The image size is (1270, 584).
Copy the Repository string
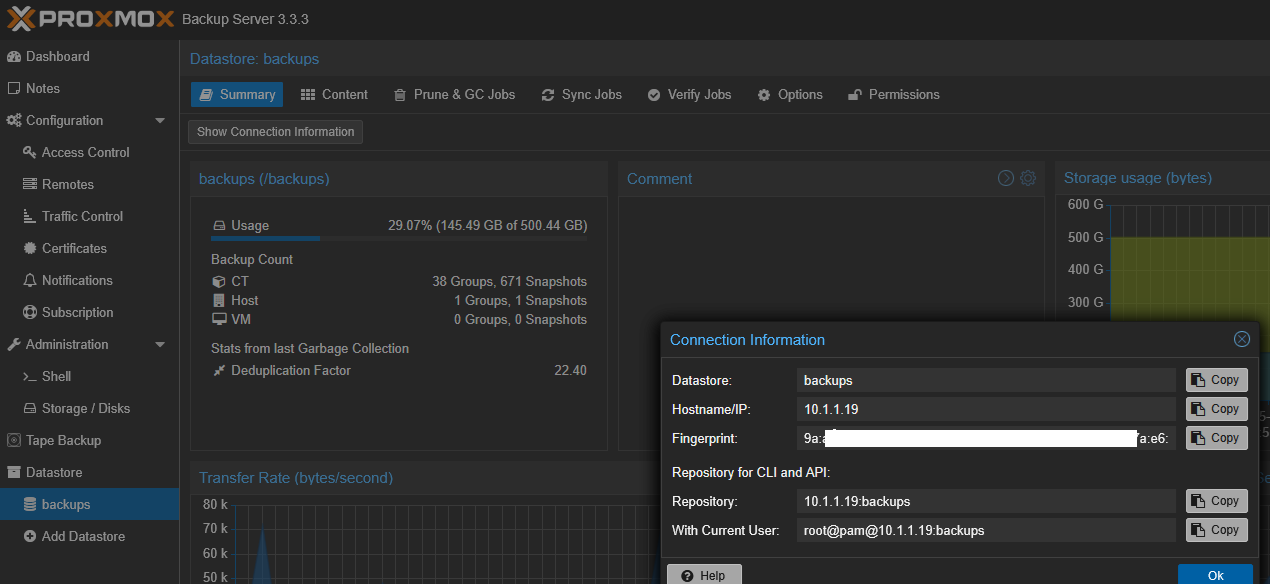pyautogui.click(x=1216, y=501)
